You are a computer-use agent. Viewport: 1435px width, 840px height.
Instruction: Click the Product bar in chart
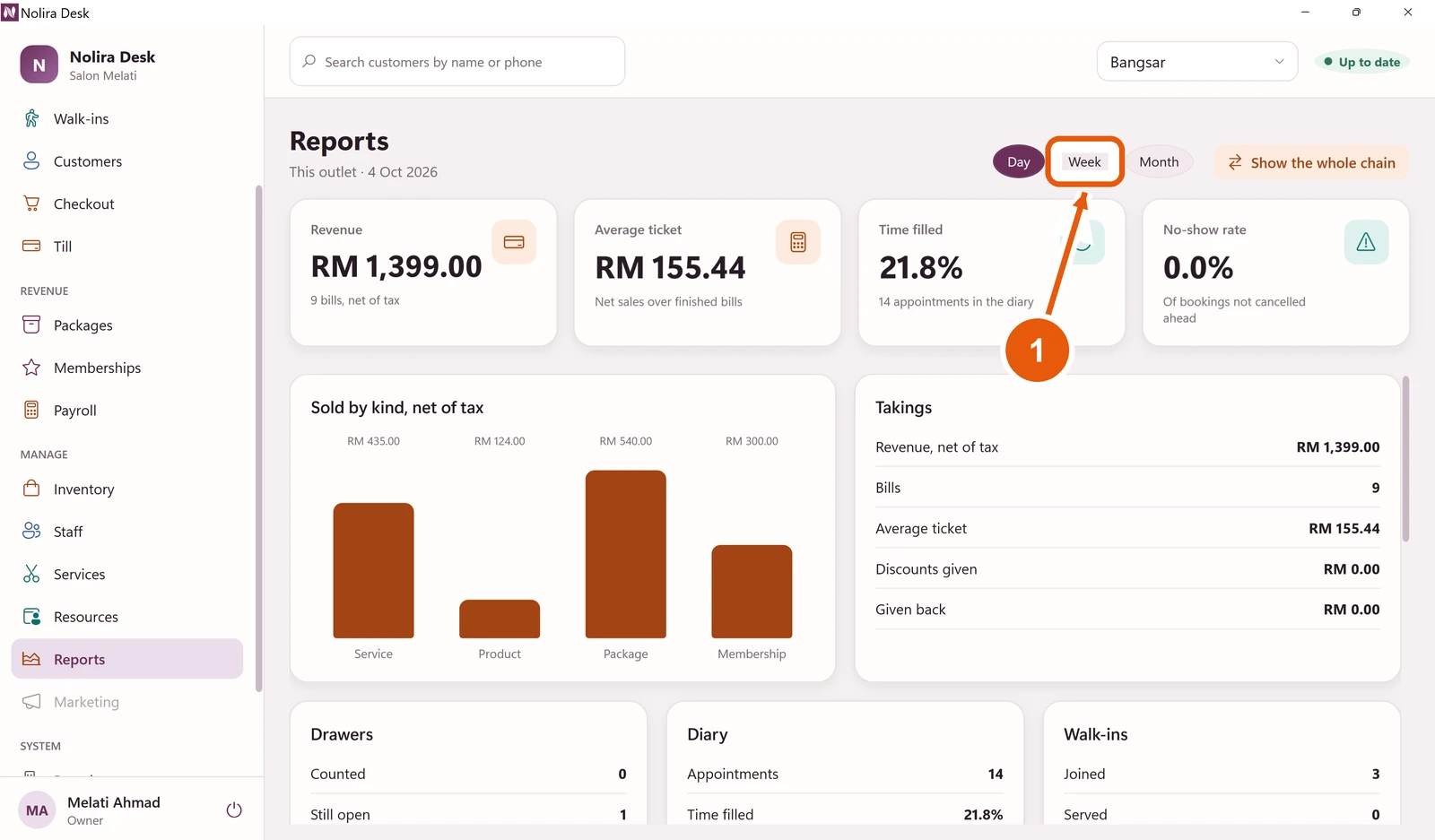pos(500,619)
